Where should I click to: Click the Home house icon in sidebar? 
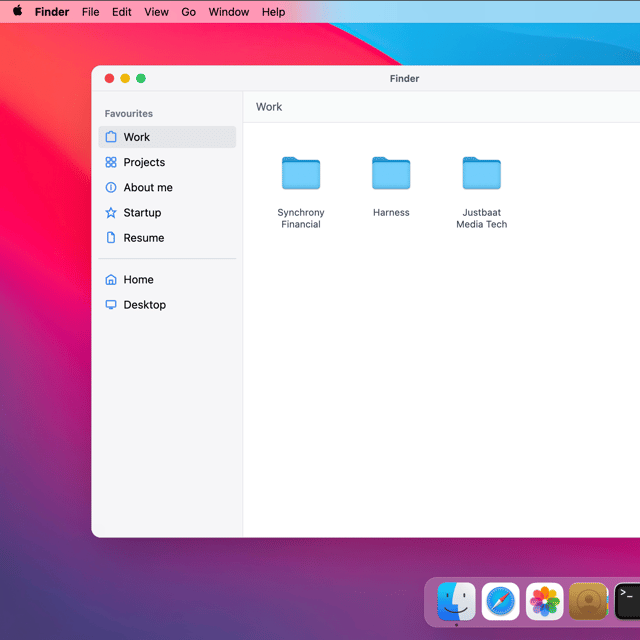pyautogui.click(x=111, y=280)
